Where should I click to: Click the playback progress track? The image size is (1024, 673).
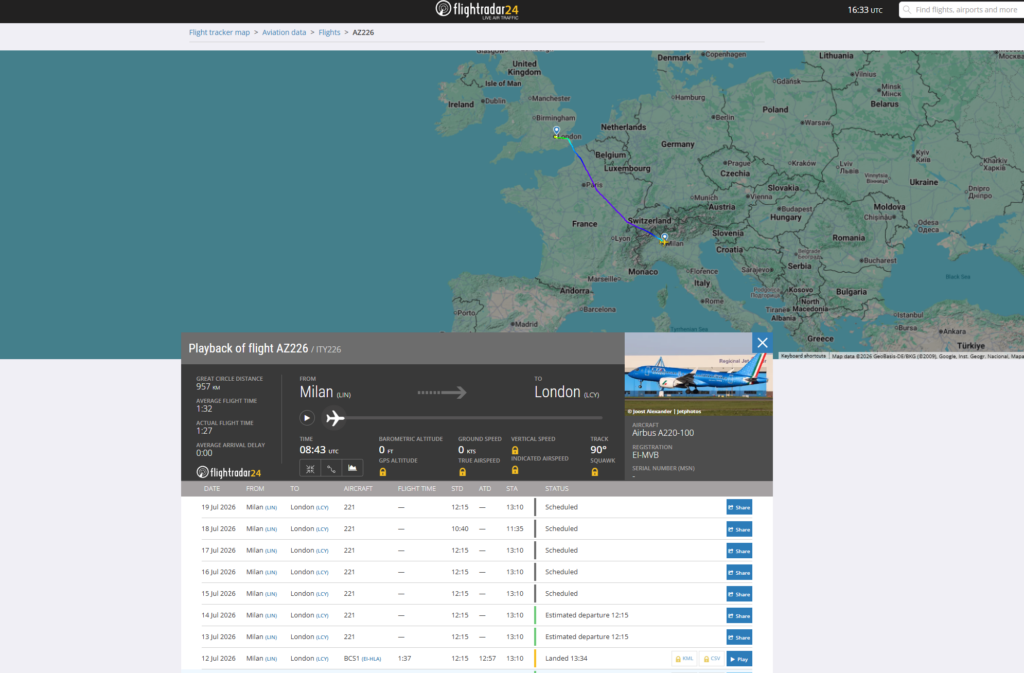473,418
